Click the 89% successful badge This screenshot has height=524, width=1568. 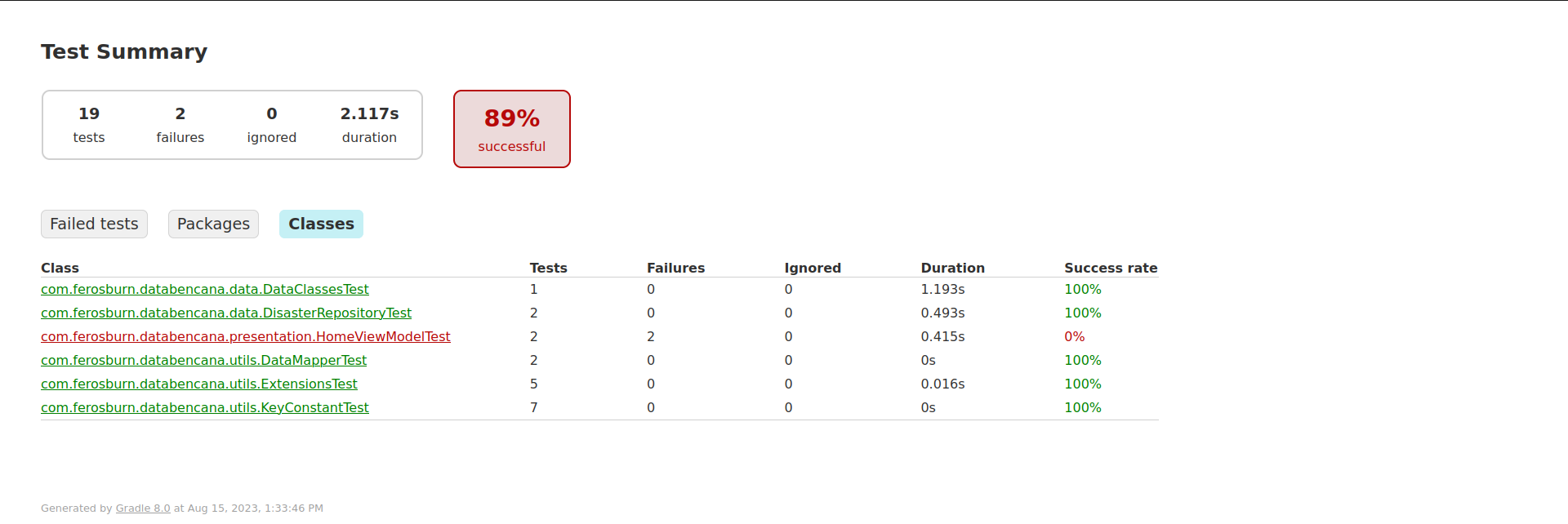(511, 129)
